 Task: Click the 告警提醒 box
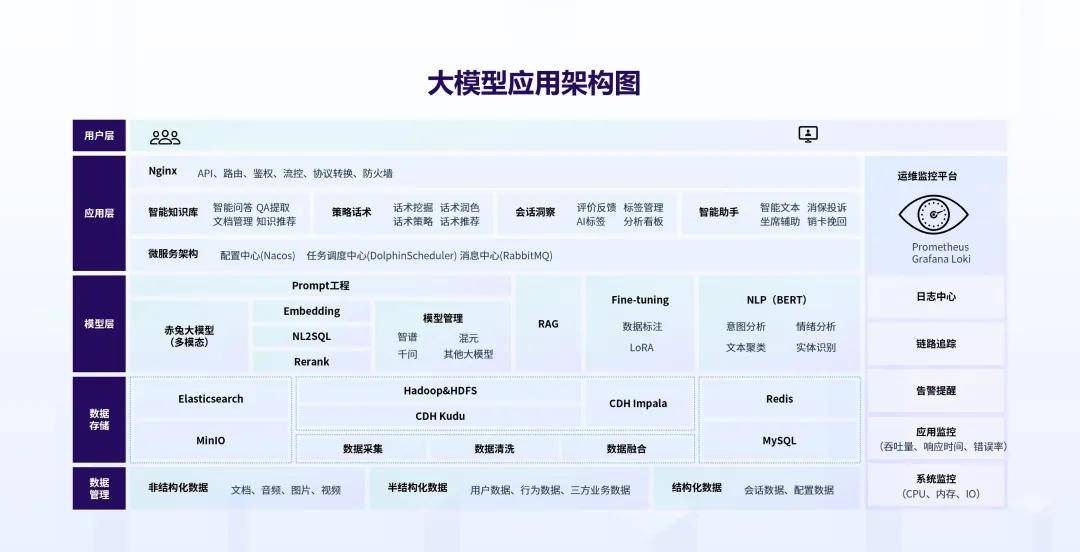(935, 391)
